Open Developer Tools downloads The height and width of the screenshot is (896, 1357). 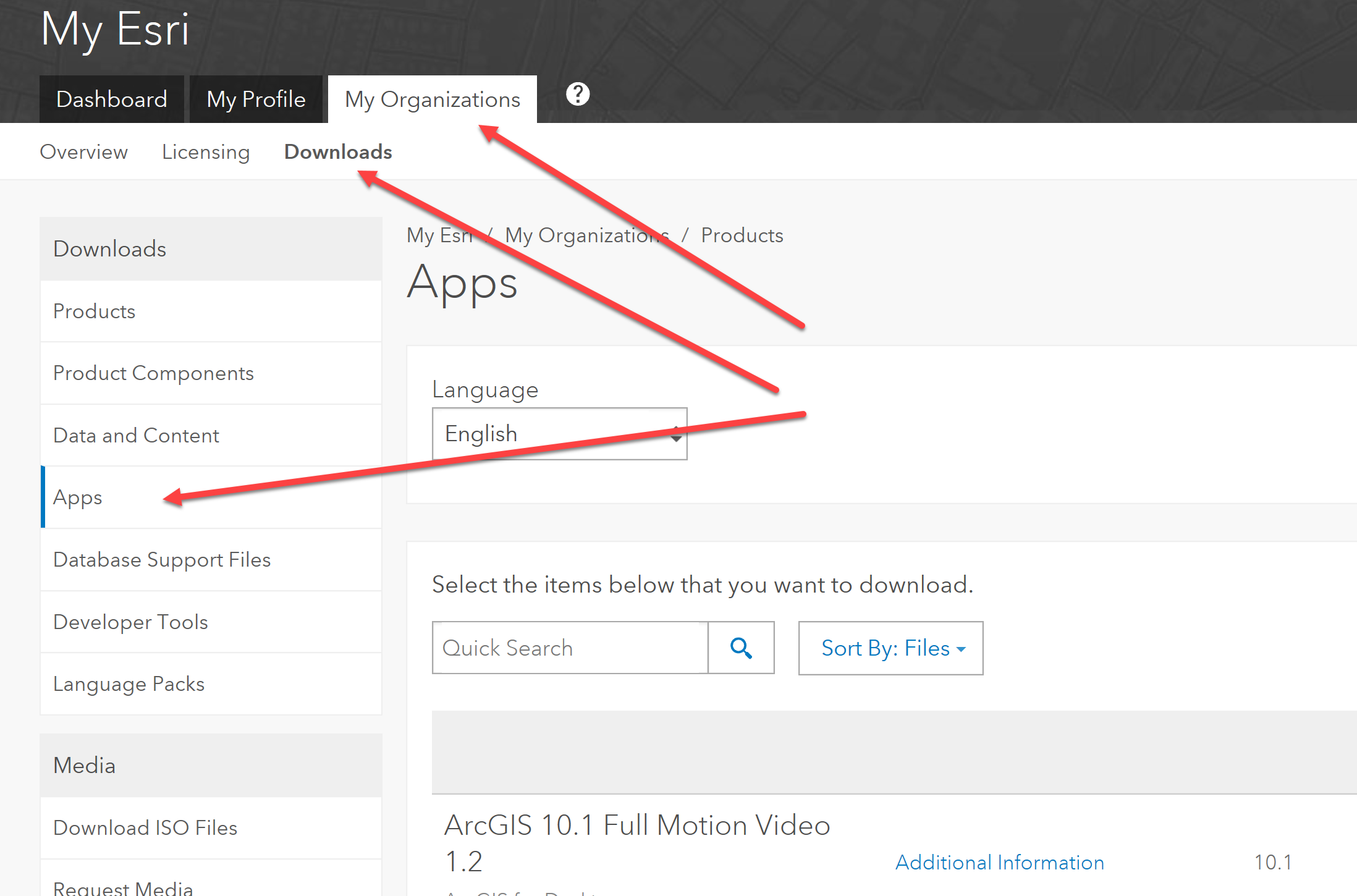click(130, 622)
